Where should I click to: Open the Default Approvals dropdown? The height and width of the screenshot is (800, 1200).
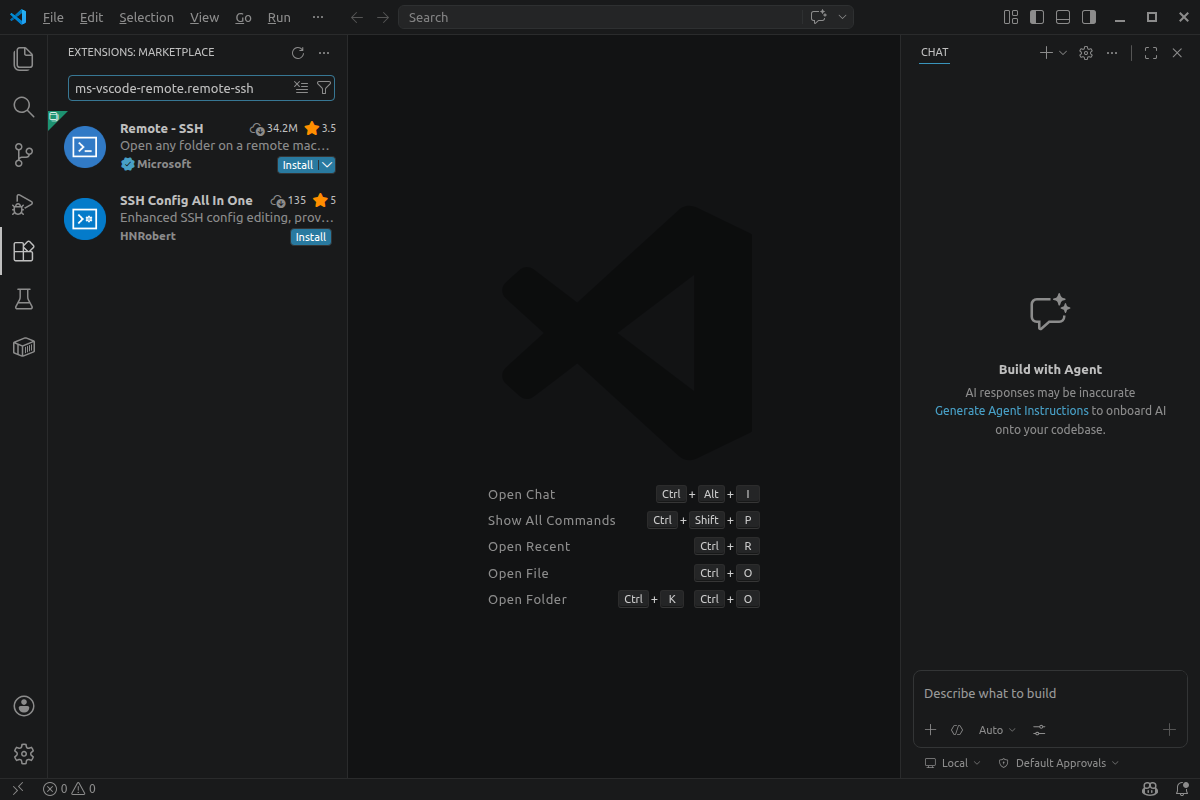coord(1059,763)
